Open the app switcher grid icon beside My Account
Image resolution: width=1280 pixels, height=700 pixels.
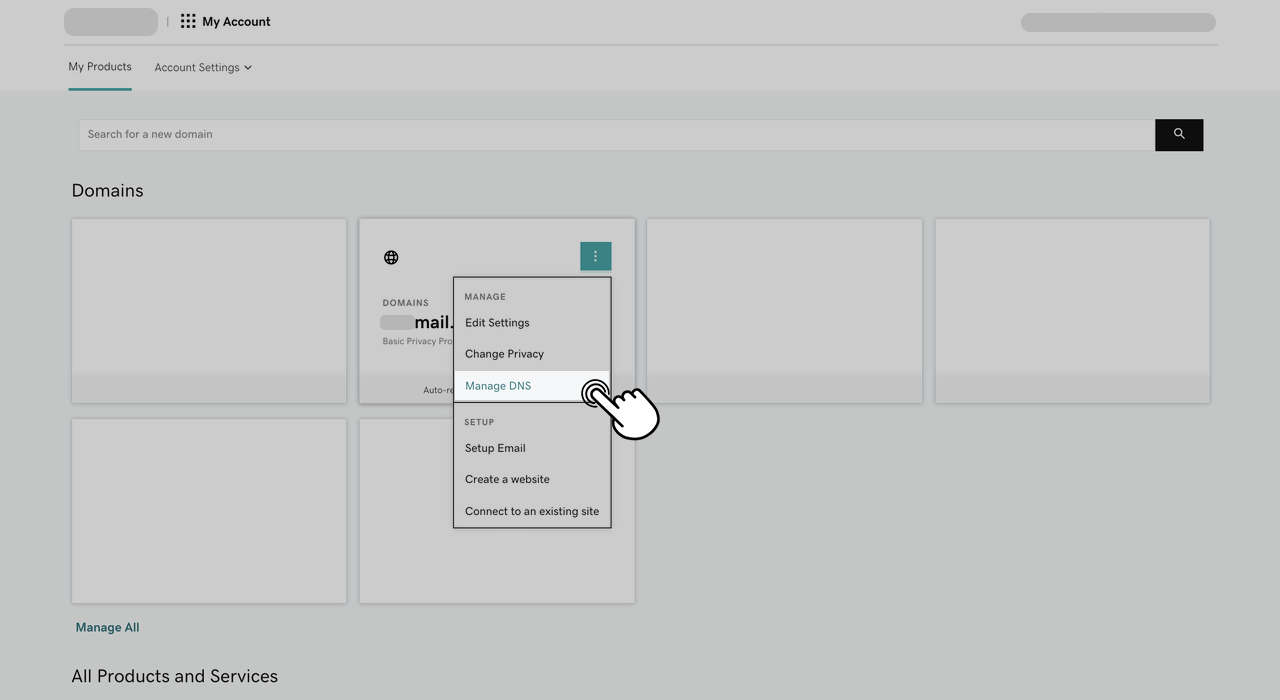pos(187,21)
